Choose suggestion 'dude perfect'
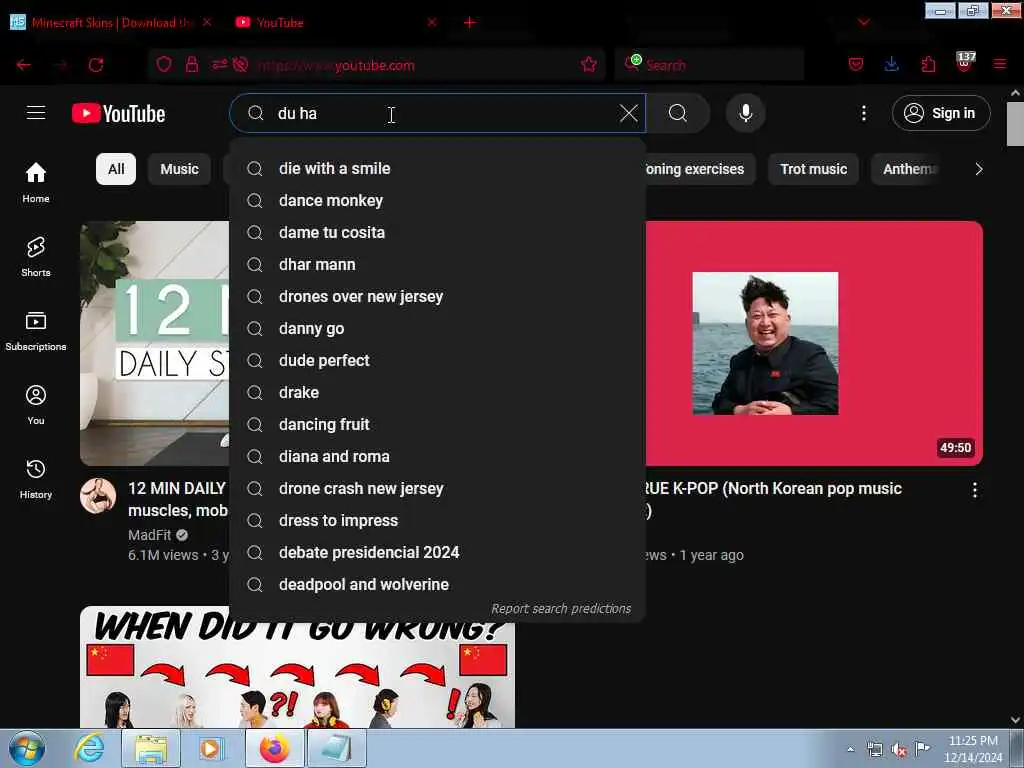The image size is (1024, 768). 438,360
